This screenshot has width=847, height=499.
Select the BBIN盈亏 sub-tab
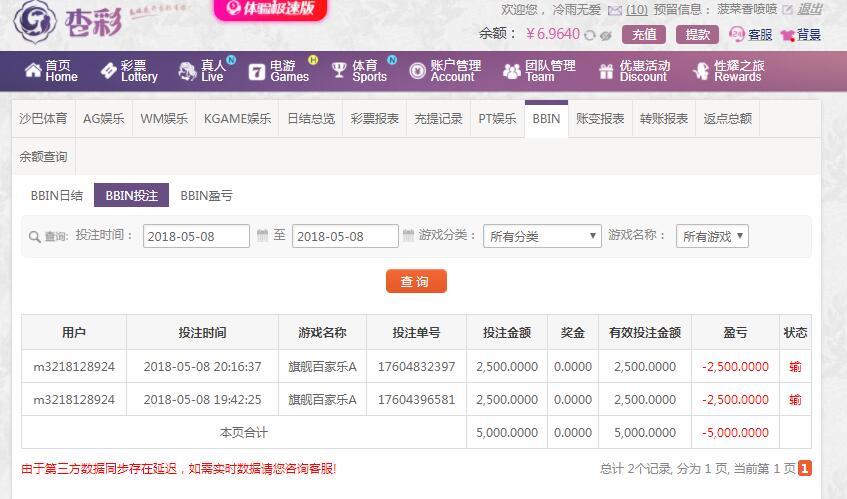206,196
